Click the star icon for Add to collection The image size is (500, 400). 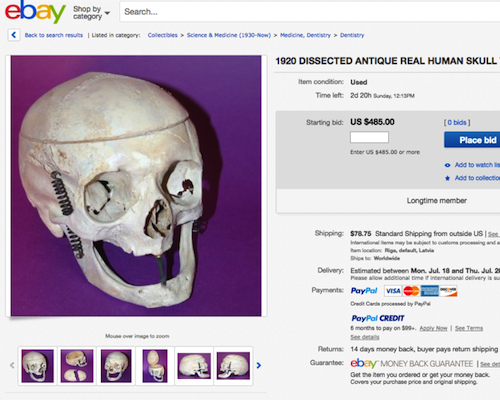click(447, 178)
